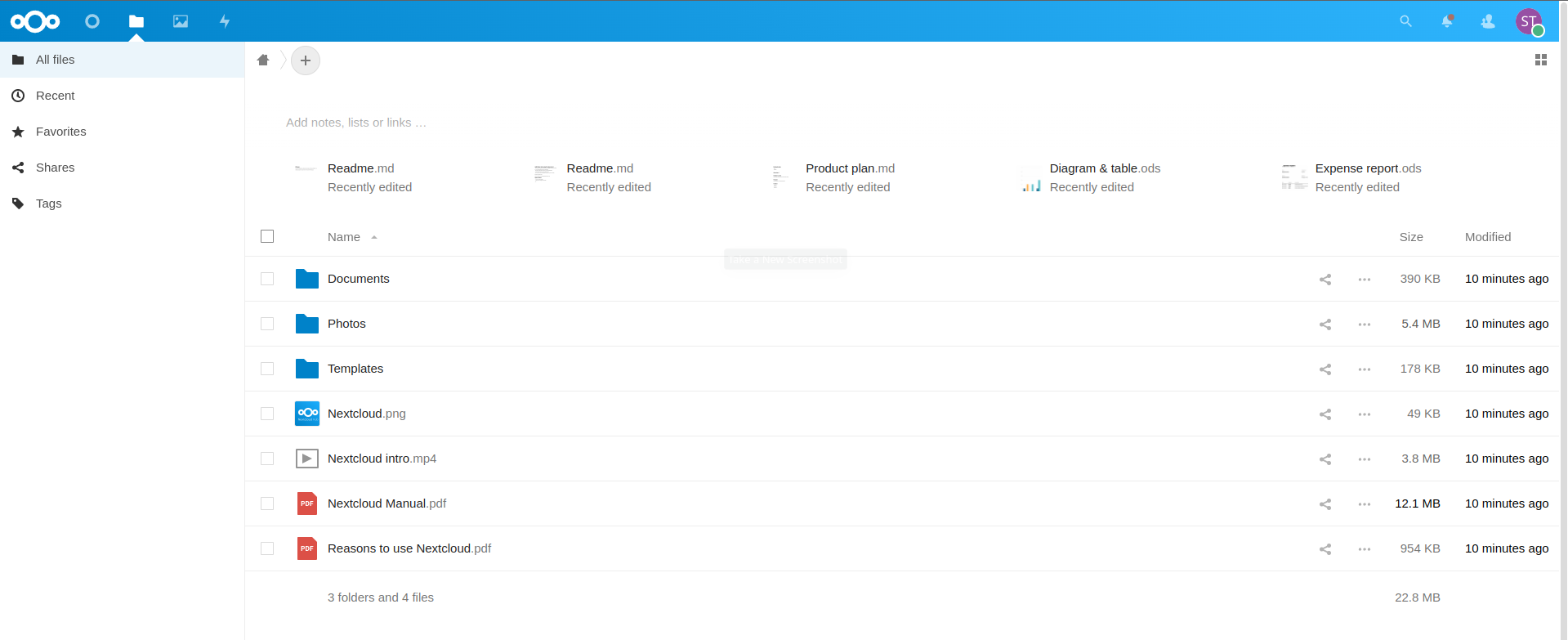Open Nextcloud Manual.pdf file name
This screenshot has height=640, width=1568.
tap(387, 503)
